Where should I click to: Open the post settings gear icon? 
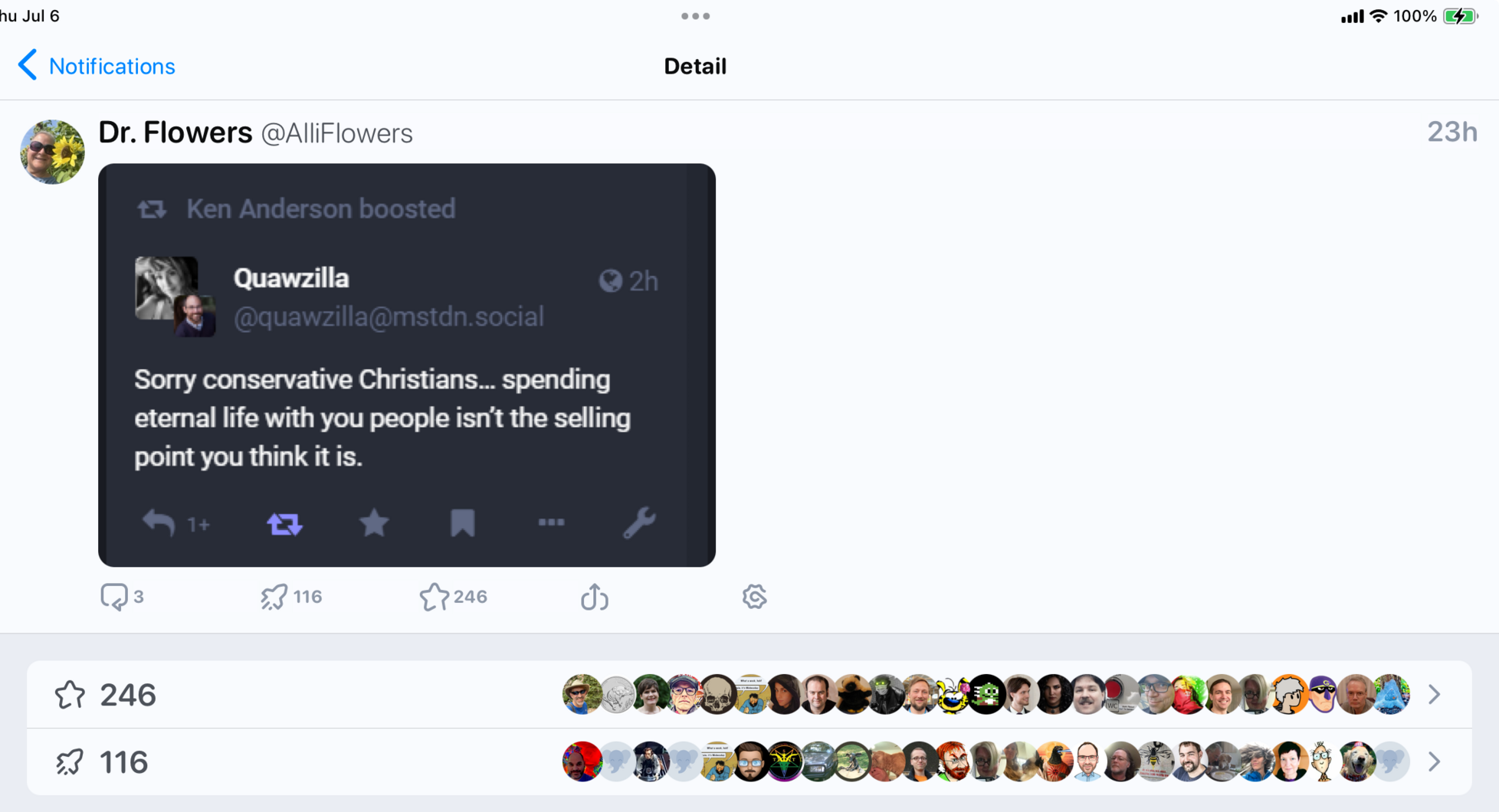[754, 597]
